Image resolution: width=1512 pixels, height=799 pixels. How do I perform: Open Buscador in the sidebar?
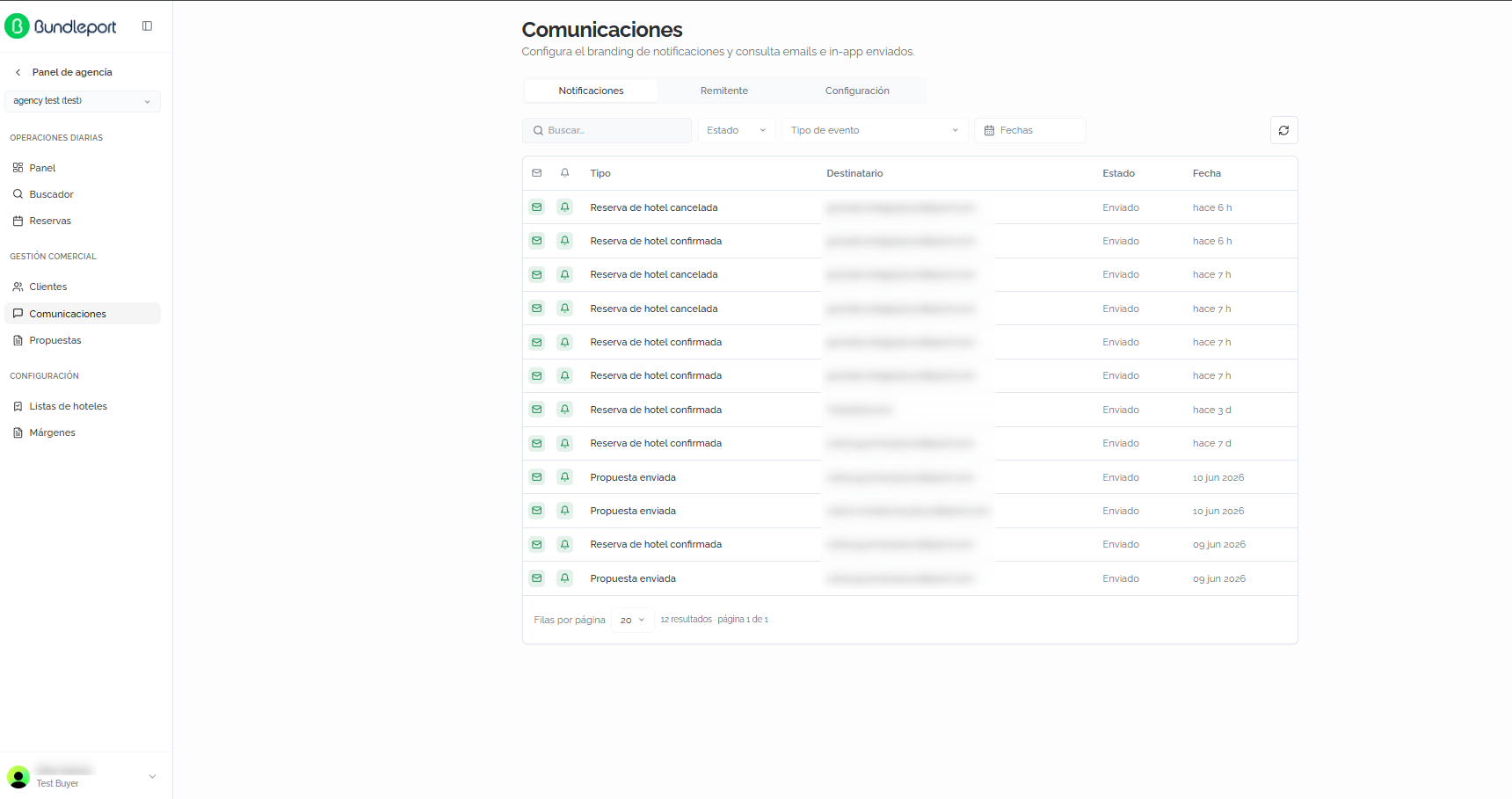(83, 194)
